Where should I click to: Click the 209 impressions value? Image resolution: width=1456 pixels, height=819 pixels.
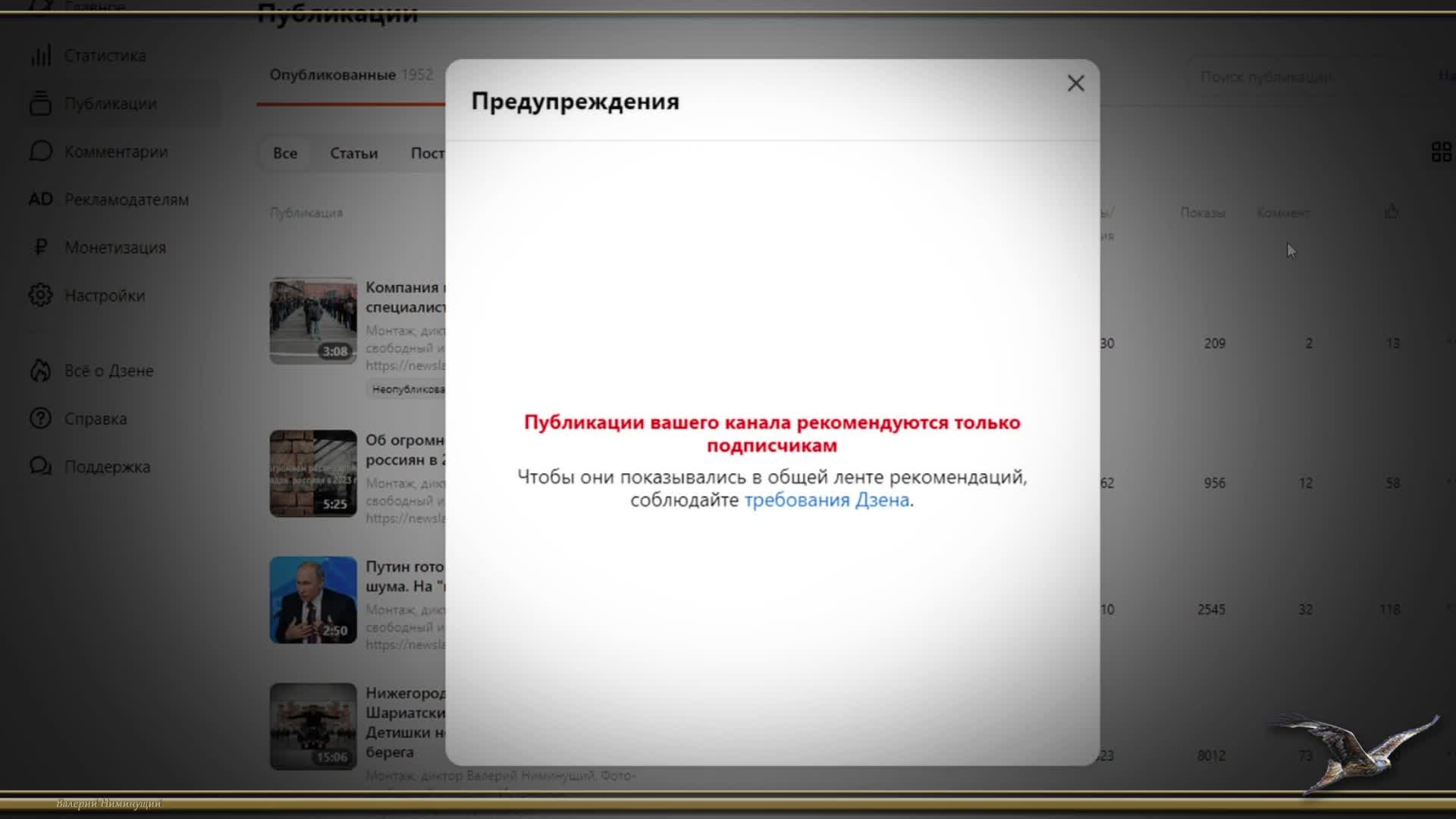1214,344
